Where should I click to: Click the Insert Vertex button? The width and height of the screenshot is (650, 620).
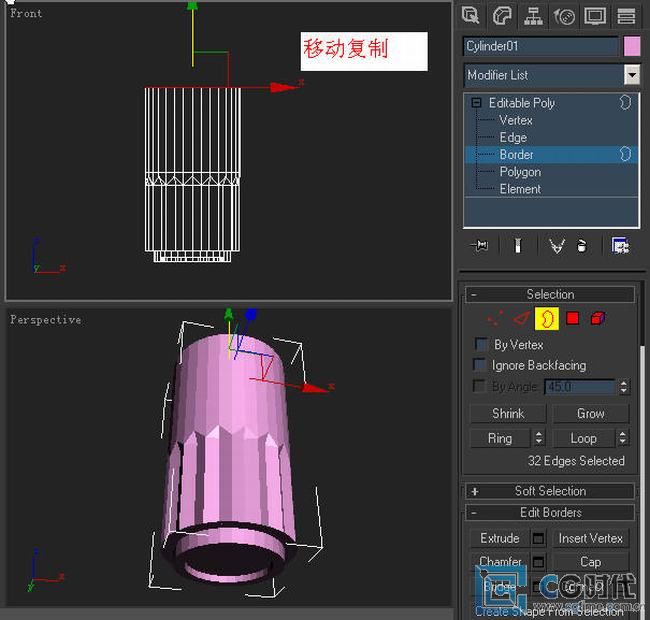tap(591, 538)
